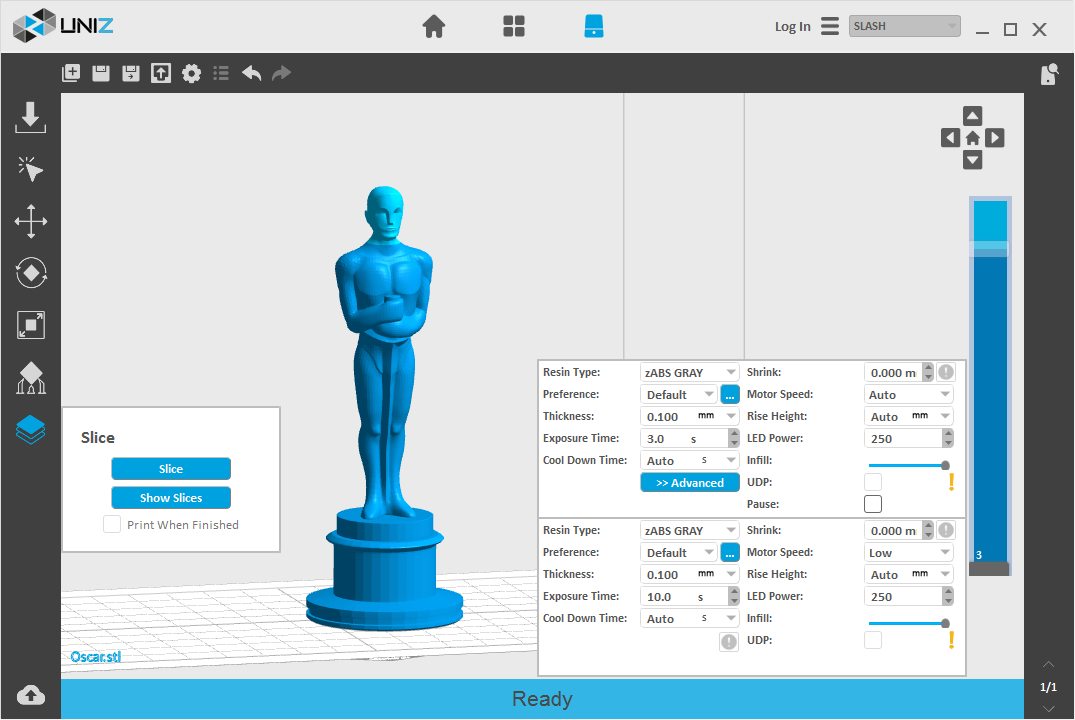Viewport: 1075px width, 720px height.
Task: Open the grid dashboard view icon
Action: (x=514, y=27)
